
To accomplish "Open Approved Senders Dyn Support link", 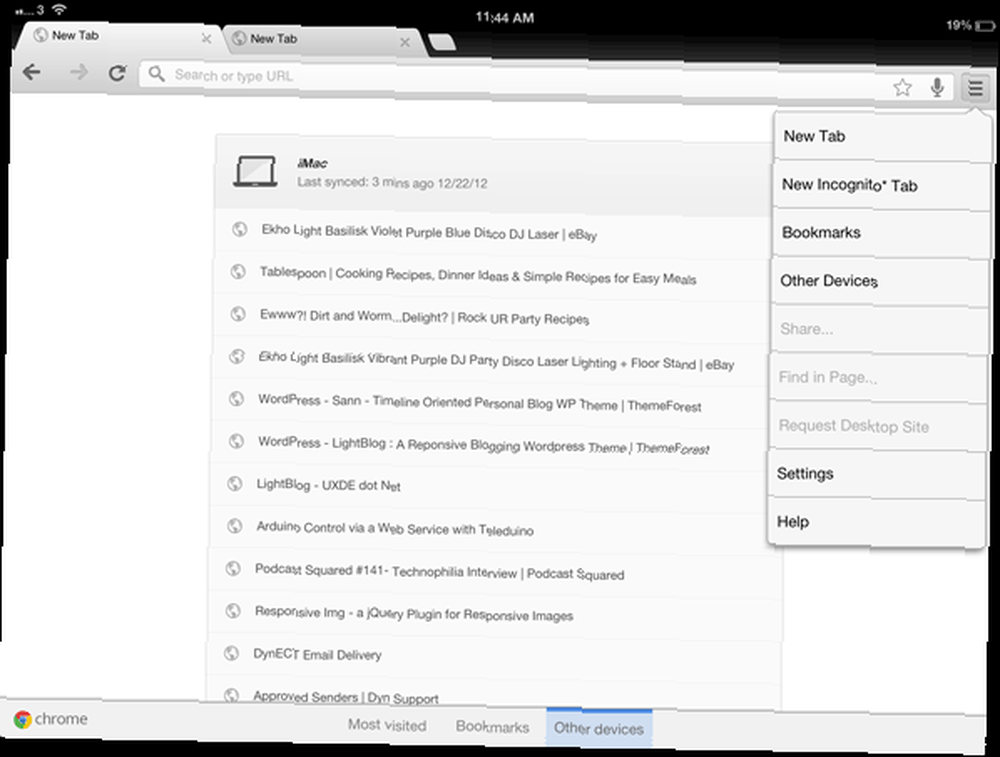I will pos(346,696).
